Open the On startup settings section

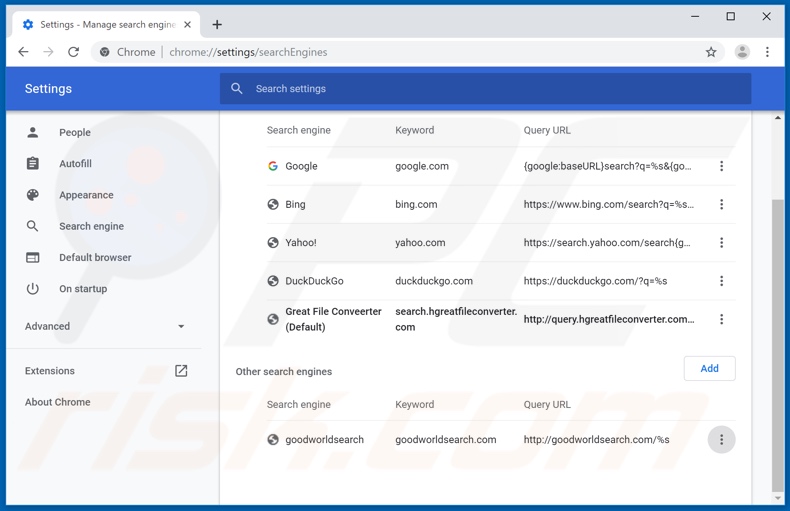83,289
